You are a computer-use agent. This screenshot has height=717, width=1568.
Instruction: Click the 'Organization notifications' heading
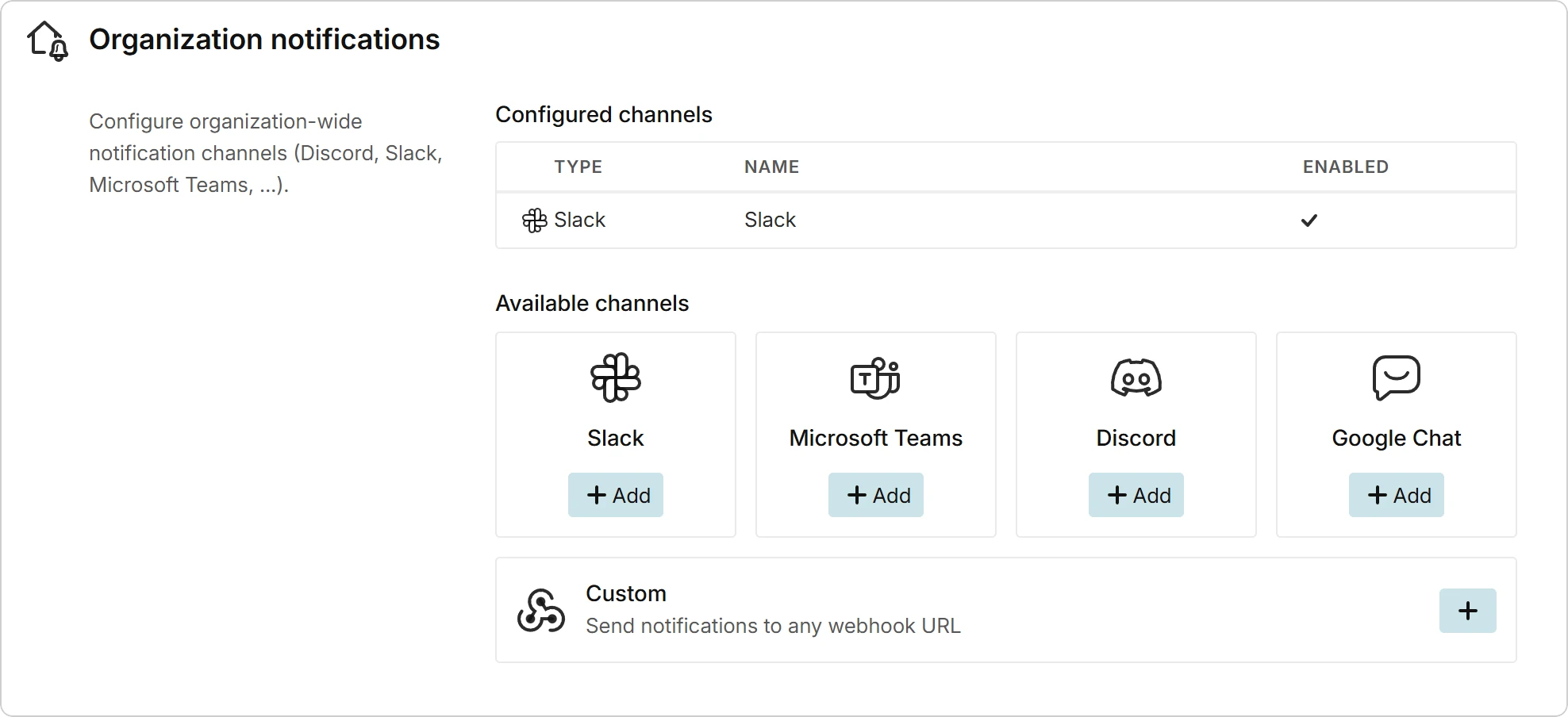(x=264, y=40)
